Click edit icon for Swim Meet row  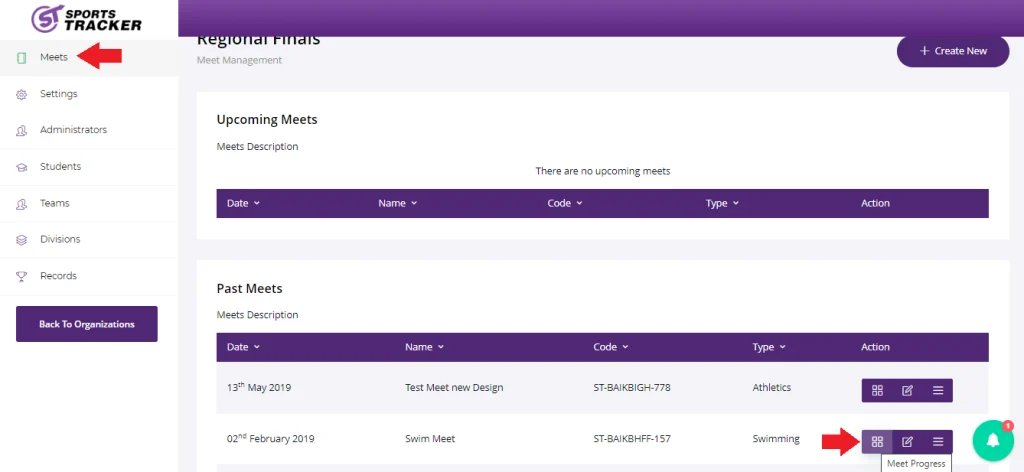tap(907, 441)
